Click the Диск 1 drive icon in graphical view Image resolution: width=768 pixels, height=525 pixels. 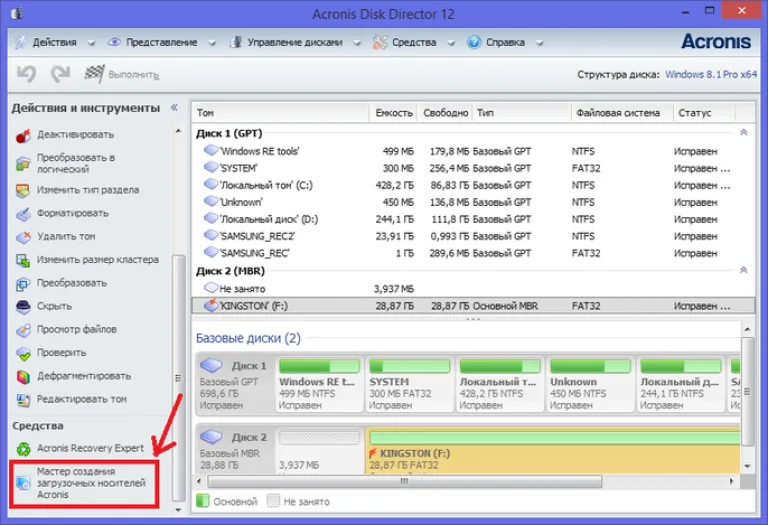point(212,365)
